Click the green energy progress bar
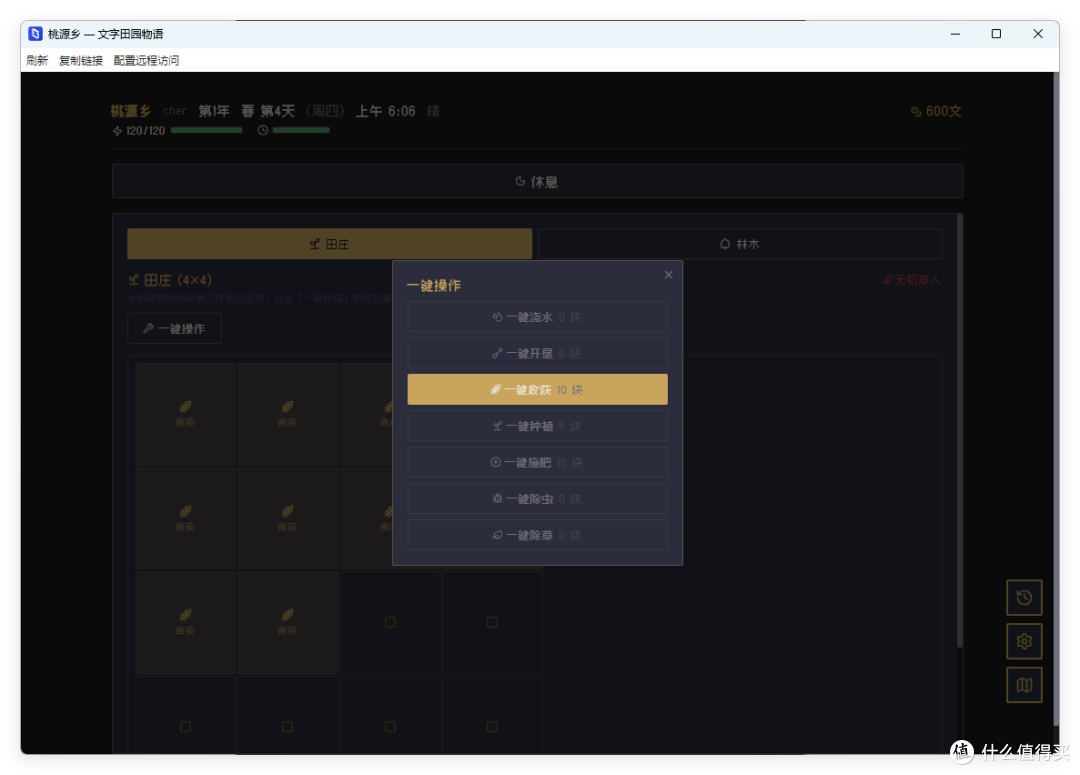Image resolution: width=1080 pixels, height=775 pixels. [207, 130]
